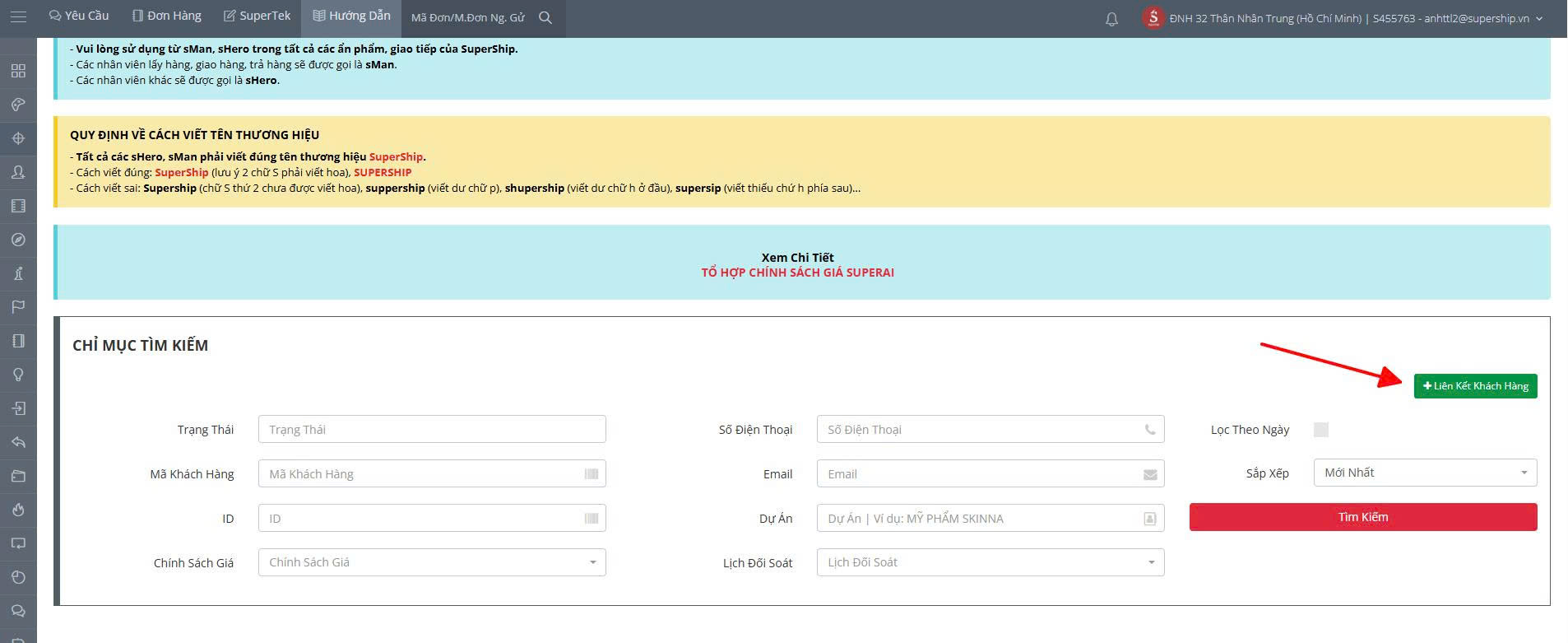Screen dimensions: 1568x643
Task: Focus the Email input field
Action: pos(990,473)
